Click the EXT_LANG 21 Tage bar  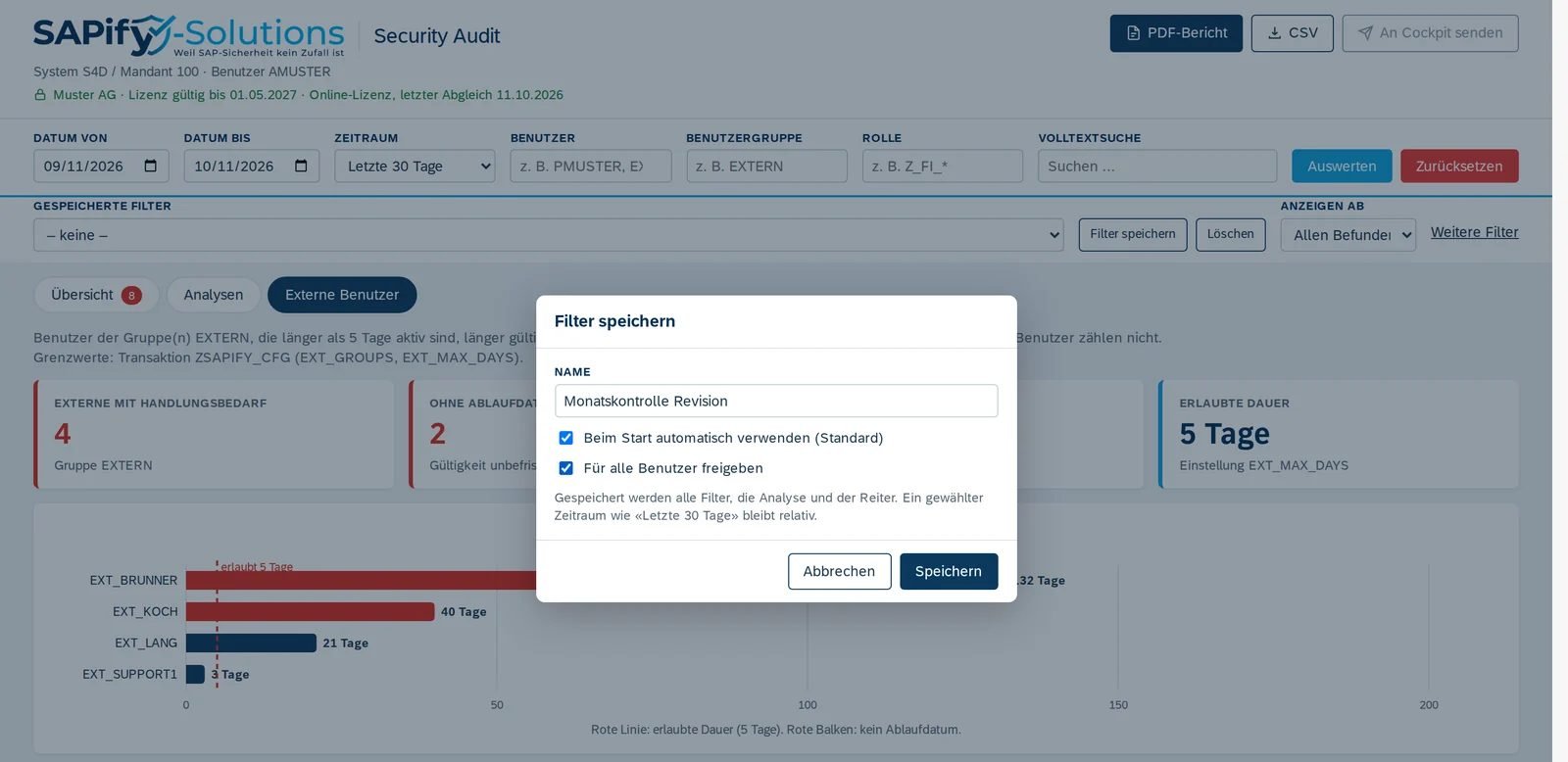click(x=251, y=643)
